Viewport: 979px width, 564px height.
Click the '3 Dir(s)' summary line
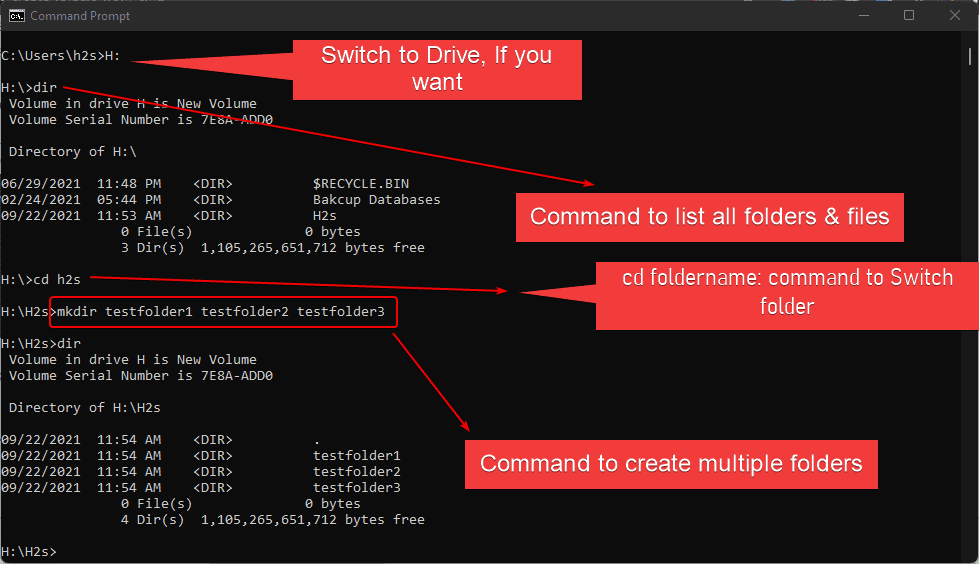click(273, 248)
